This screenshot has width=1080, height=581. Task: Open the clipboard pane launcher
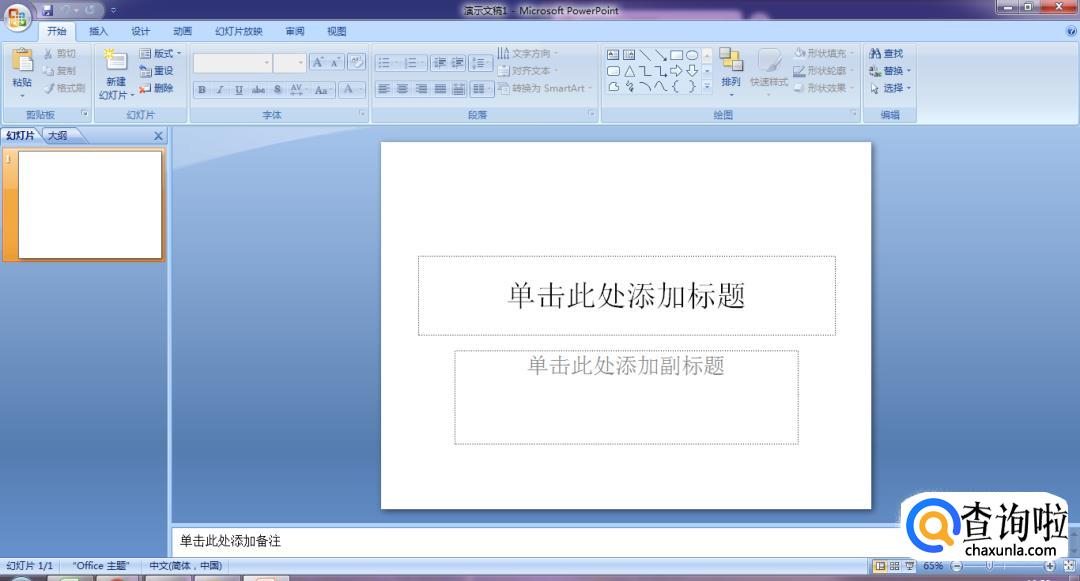pyautogui.click(x=85, y=114)
